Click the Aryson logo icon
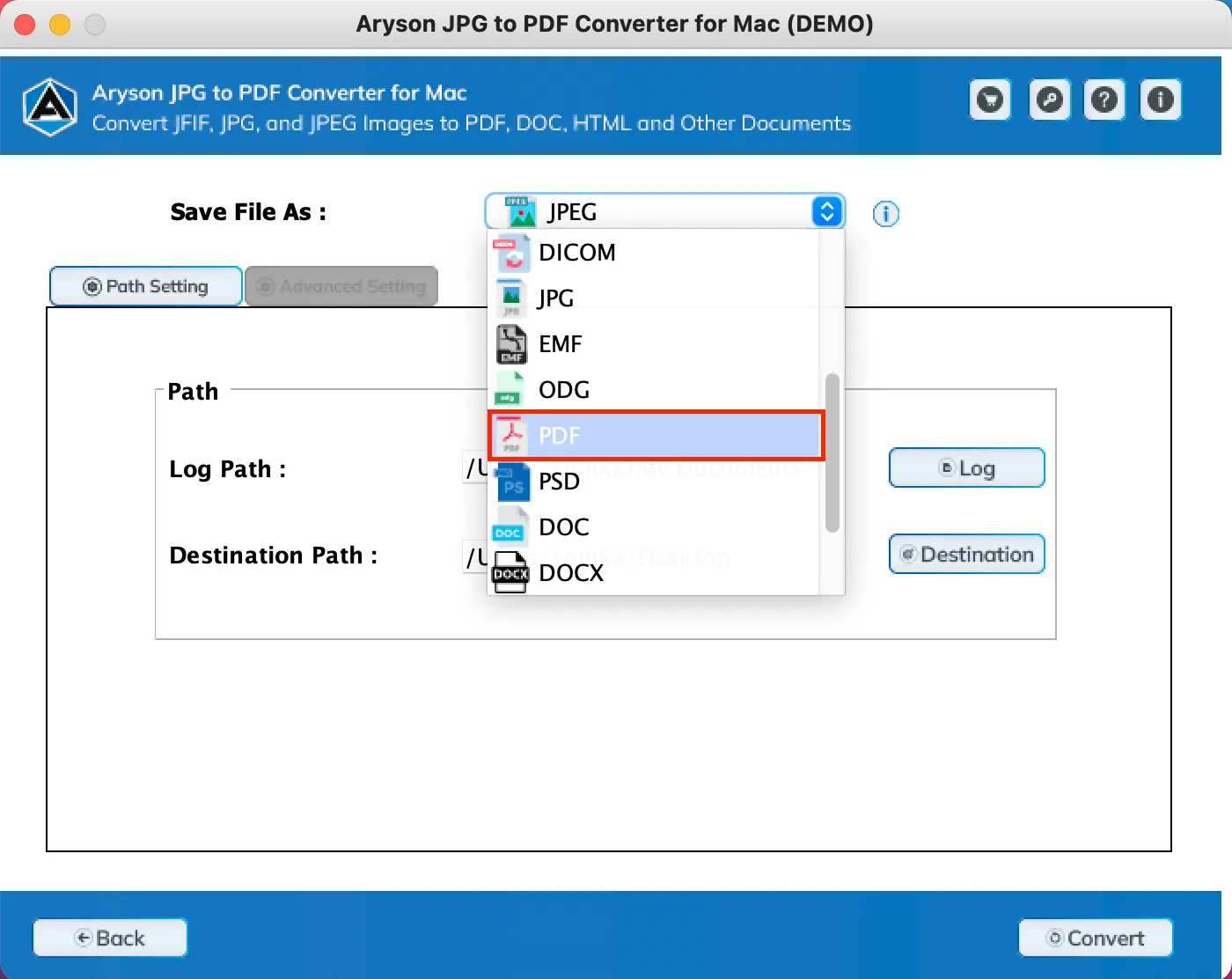This screenshot has height=979, width=1232. [x=50, y=107]
